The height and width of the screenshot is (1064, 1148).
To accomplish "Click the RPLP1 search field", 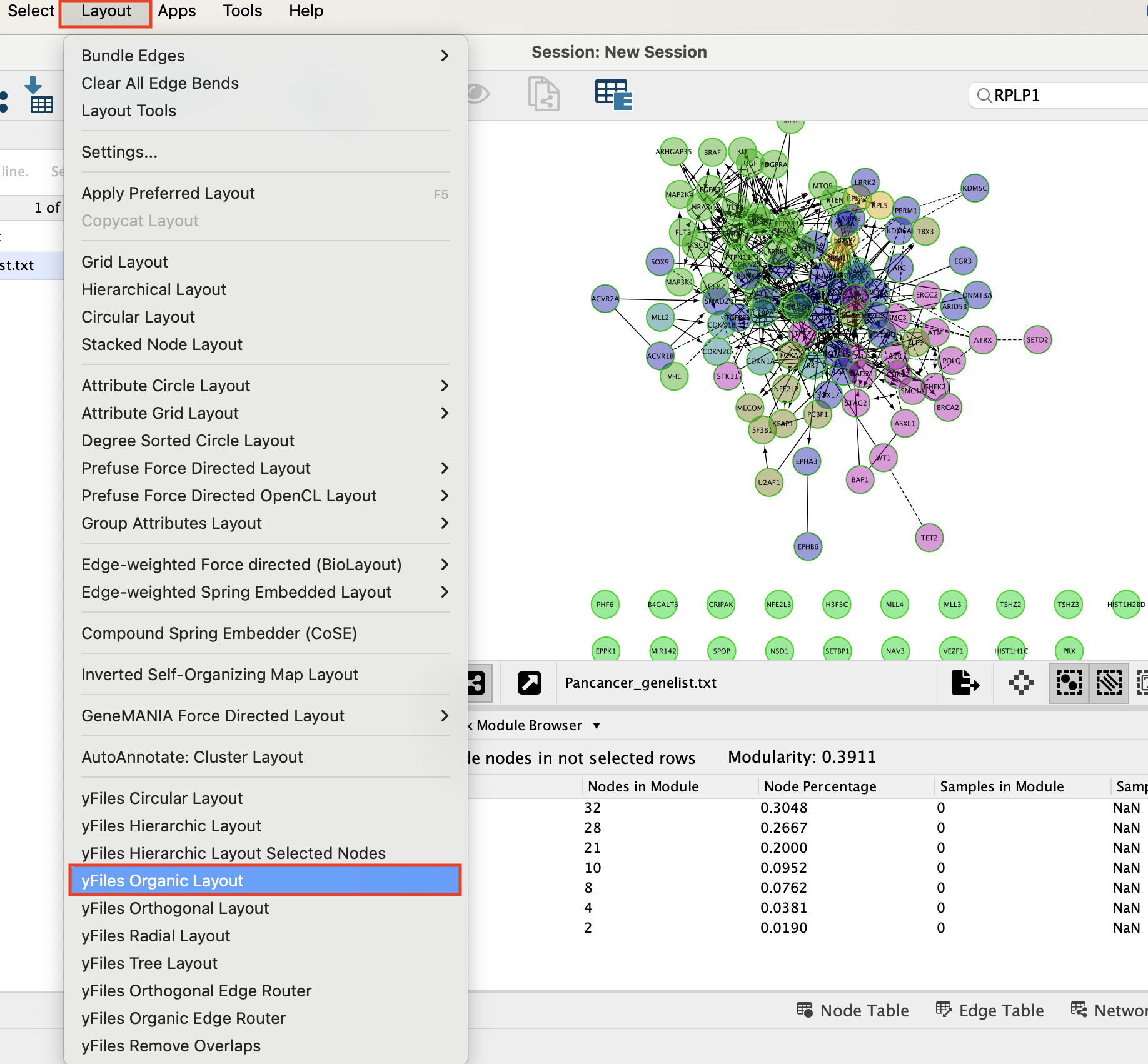I will pyautogui.click(x=1063, y=96).
